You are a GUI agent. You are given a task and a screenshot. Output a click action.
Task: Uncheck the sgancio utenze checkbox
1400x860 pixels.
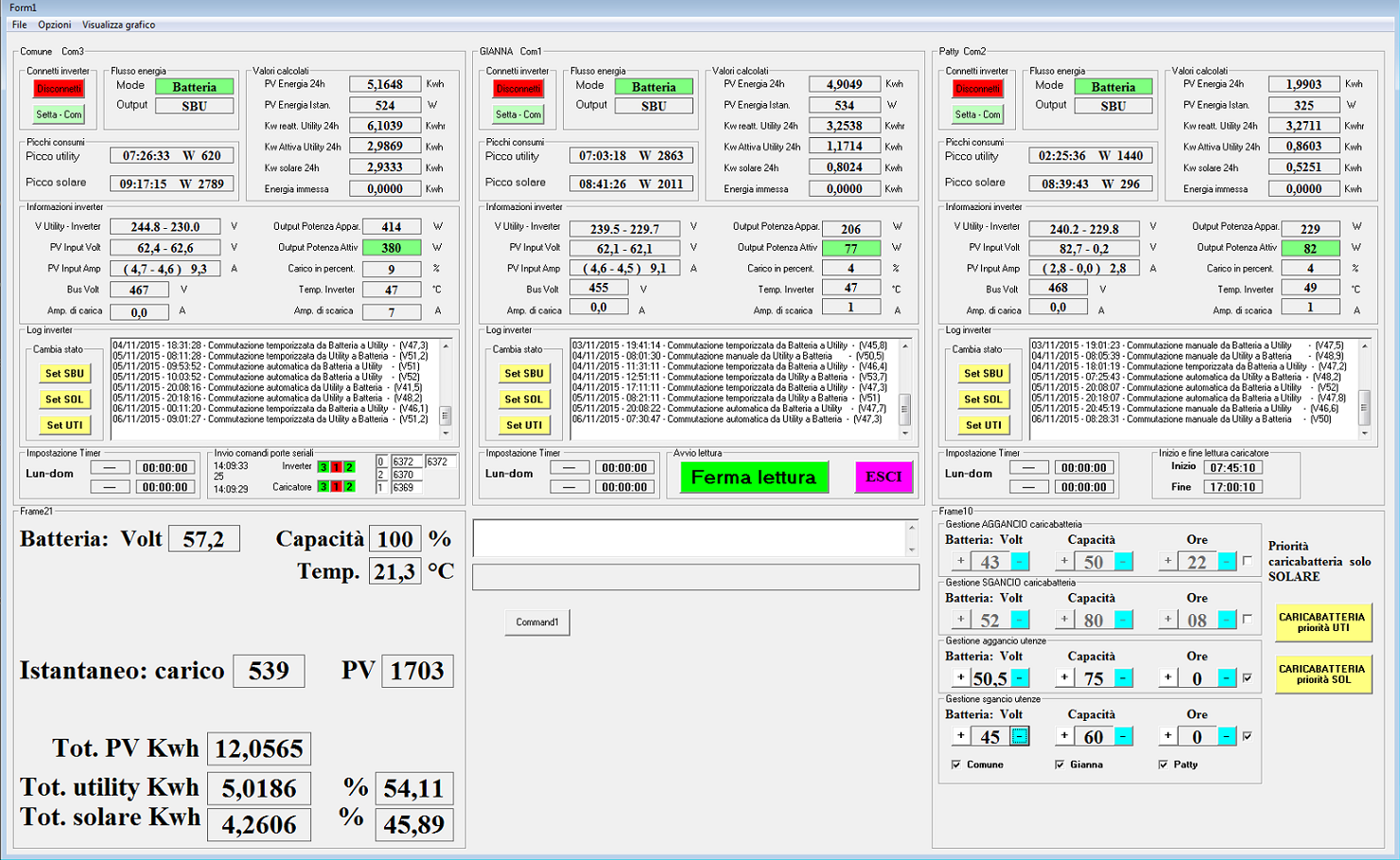(1247, 736)
